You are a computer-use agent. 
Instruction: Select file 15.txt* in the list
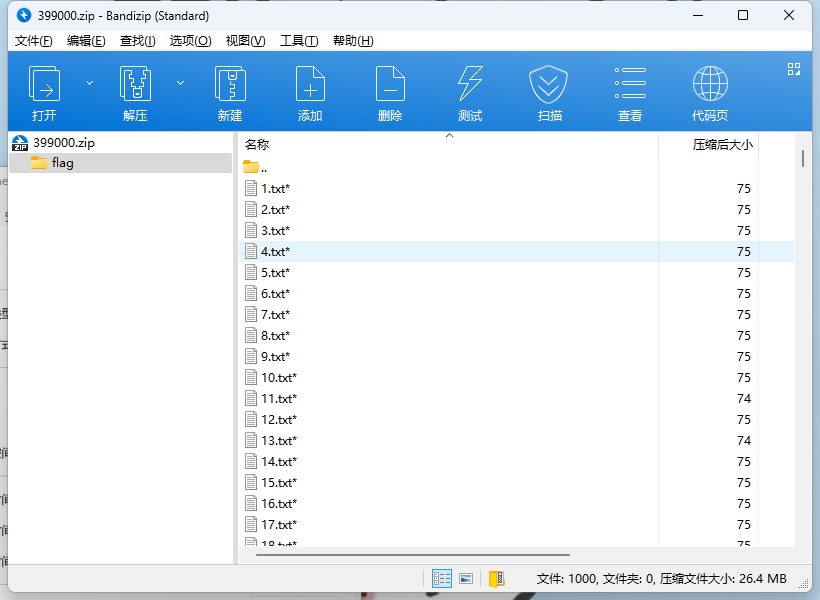point(516,482)
